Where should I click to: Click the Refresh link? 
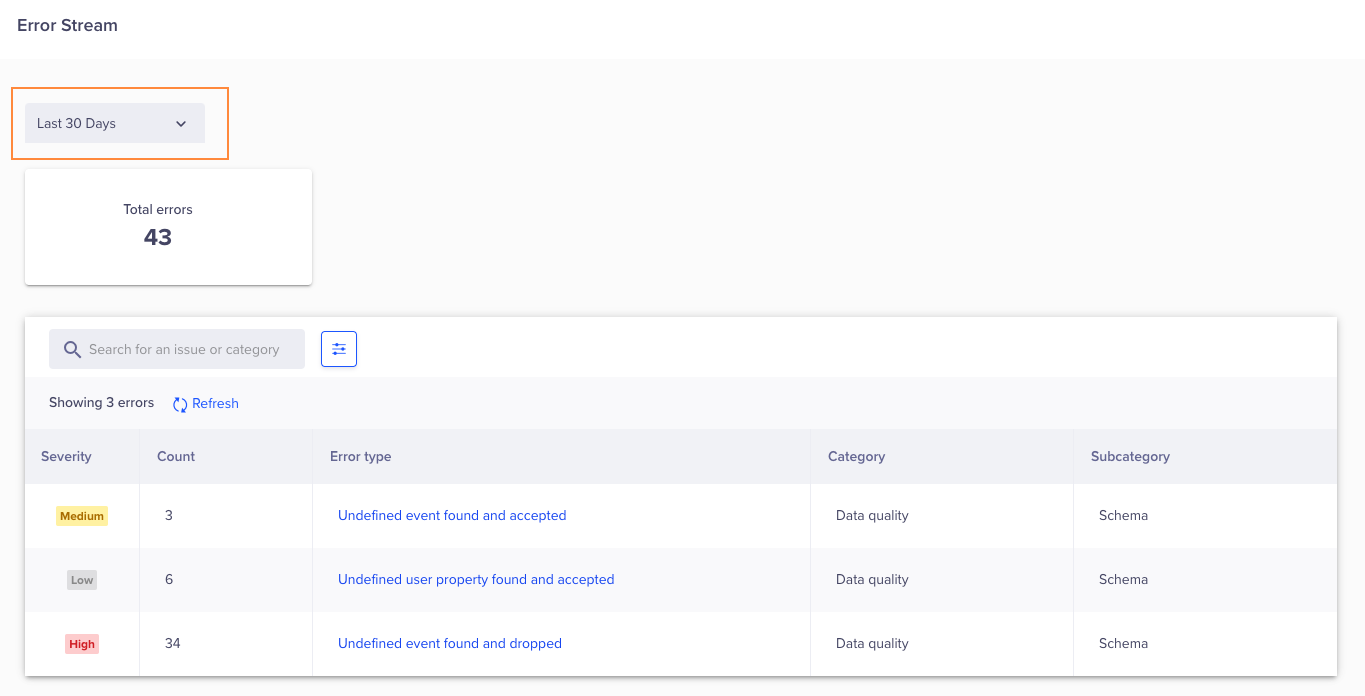coord(215,404)
